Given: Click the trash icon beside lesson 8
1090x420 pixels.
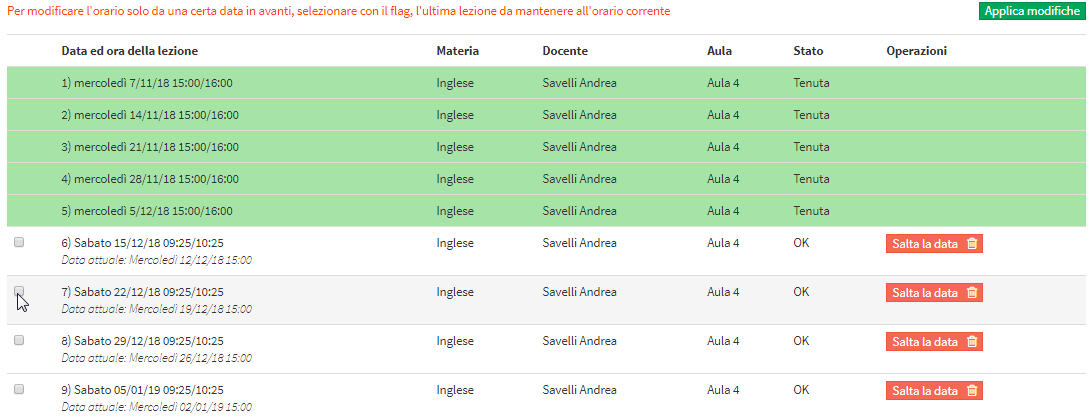Looking at the screenshot, I should (x=972, y=341).
